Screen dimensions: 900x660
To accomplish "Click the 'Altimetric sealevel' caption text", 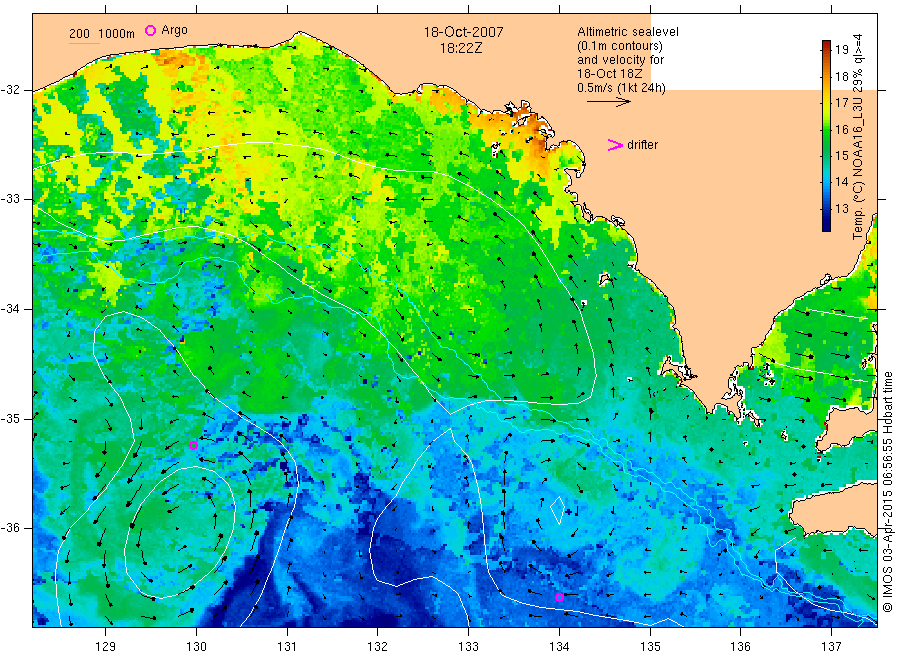I will point(627,32).
